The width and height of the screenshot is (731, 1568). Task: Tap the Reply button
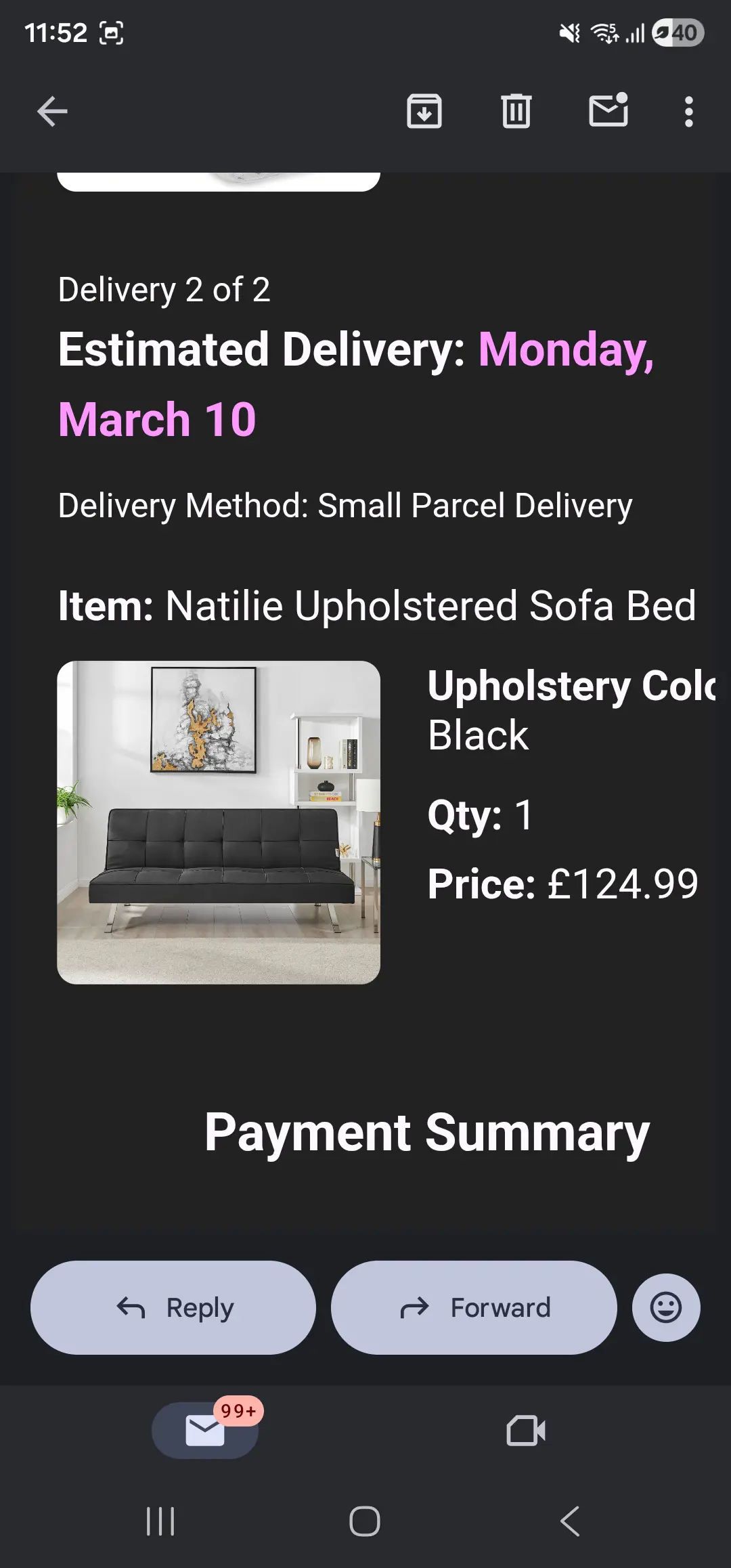[x=173, y=1307]
